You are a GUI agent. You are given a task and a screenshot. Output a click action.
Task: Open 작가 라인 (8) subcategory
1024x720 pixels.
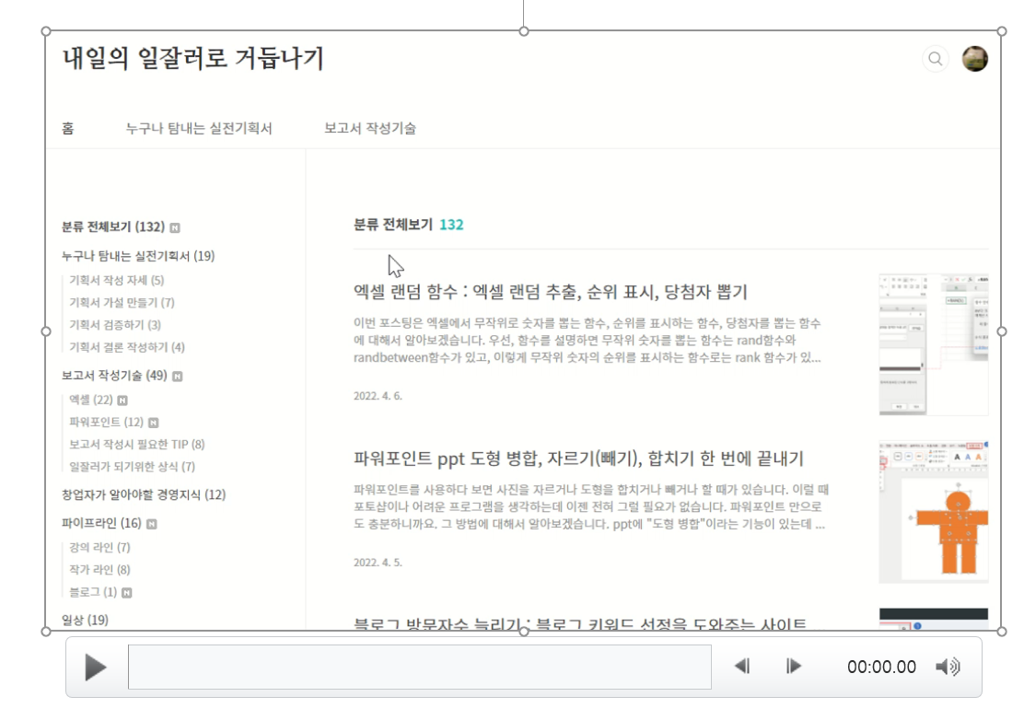[100, 569]
